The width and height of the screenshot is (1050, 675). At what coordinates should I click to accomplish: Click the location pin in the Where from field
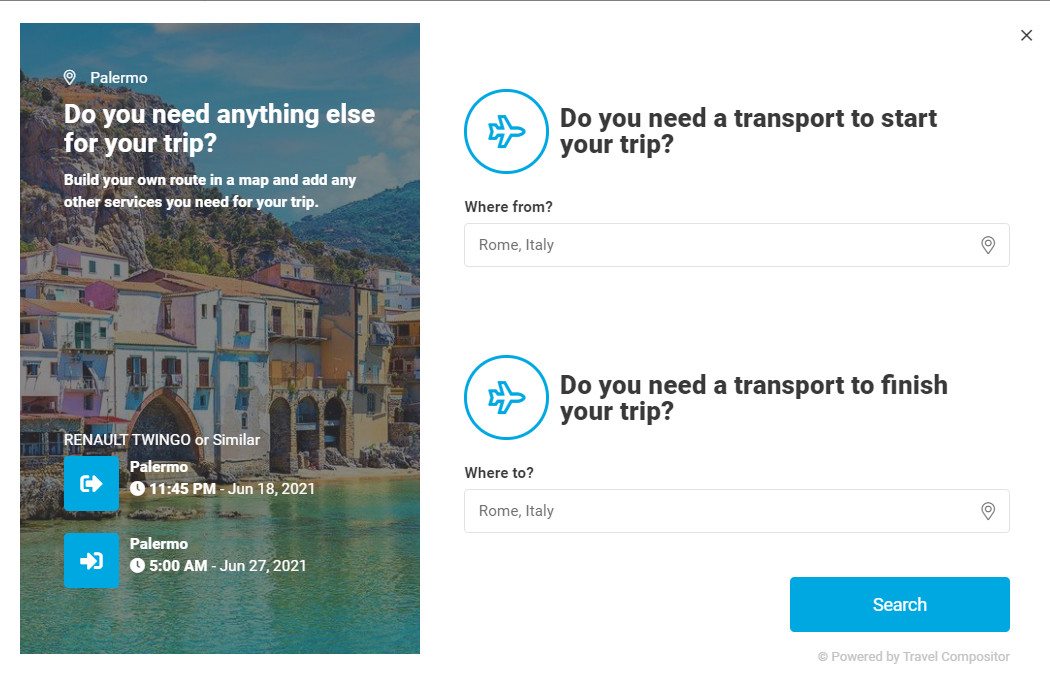tap(988, 245)
